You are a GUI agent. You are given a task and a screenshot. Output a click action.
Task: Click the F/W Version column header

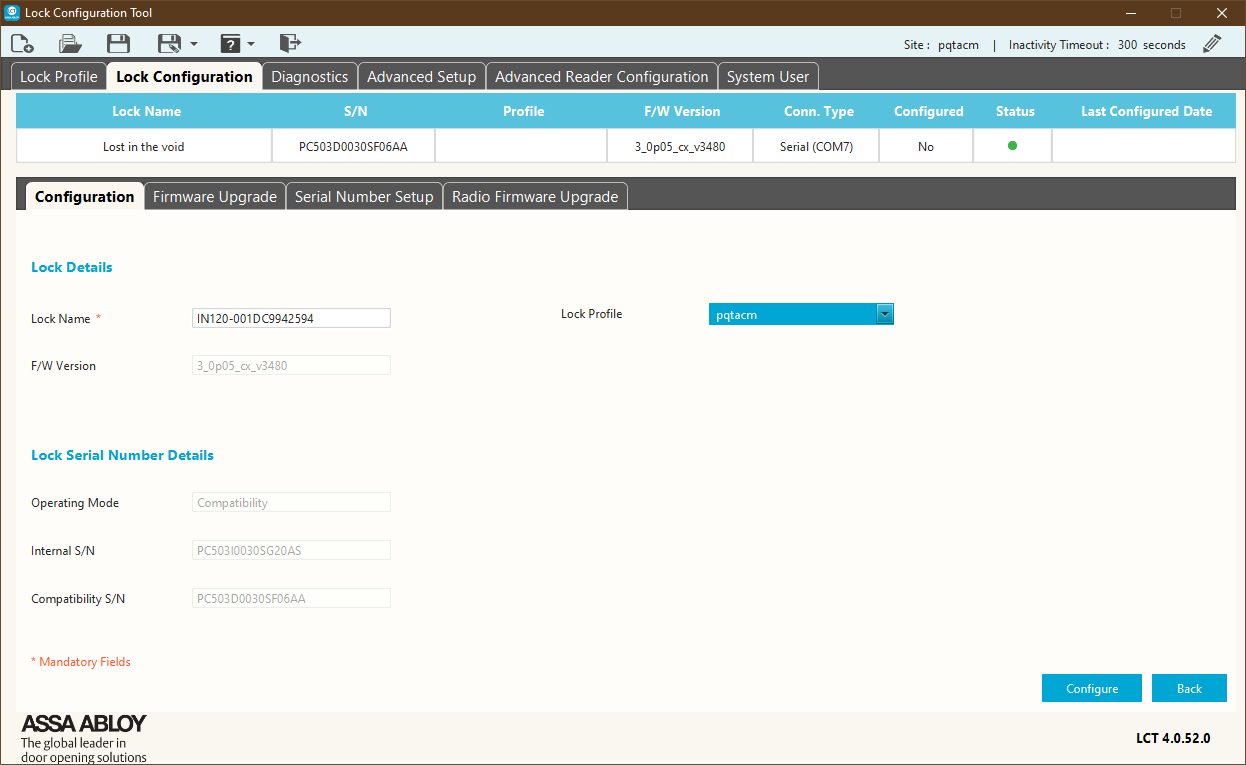682,111
